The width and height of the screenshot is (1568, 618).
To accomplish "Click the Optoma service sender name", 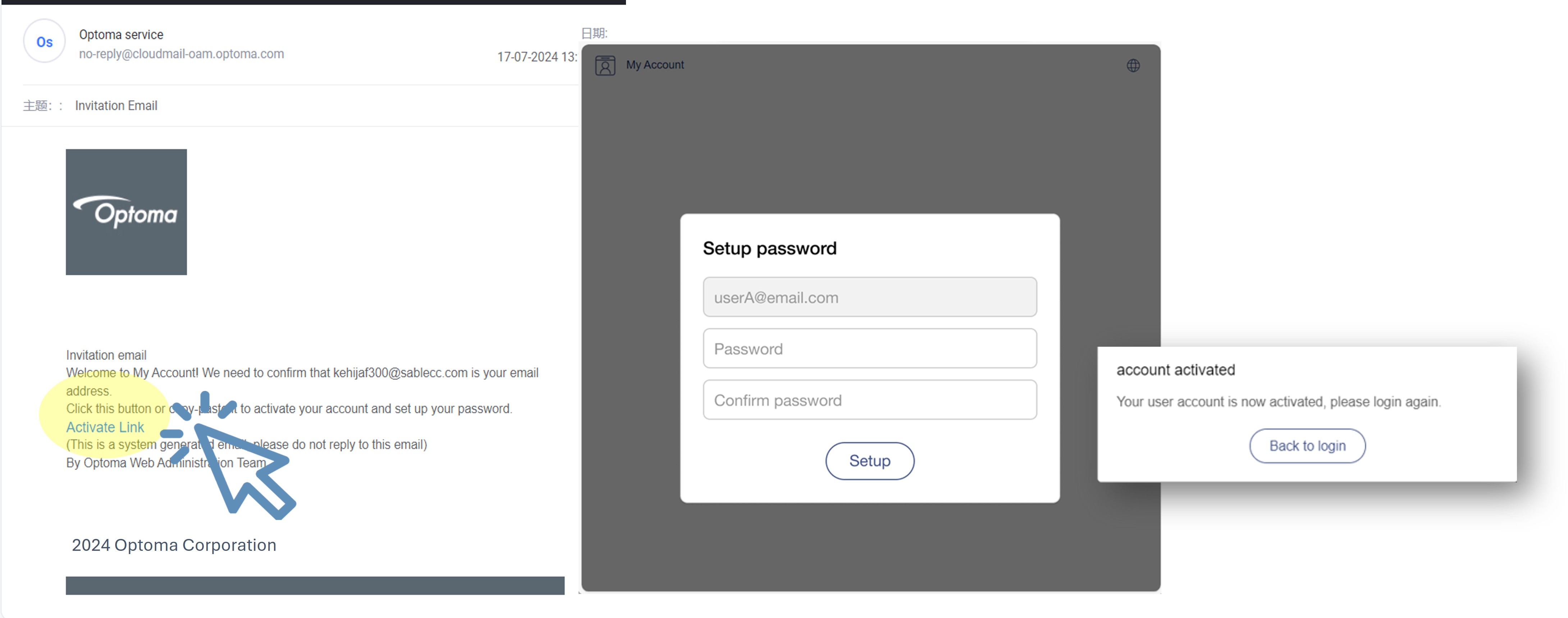I will click(x=121, y=34).
